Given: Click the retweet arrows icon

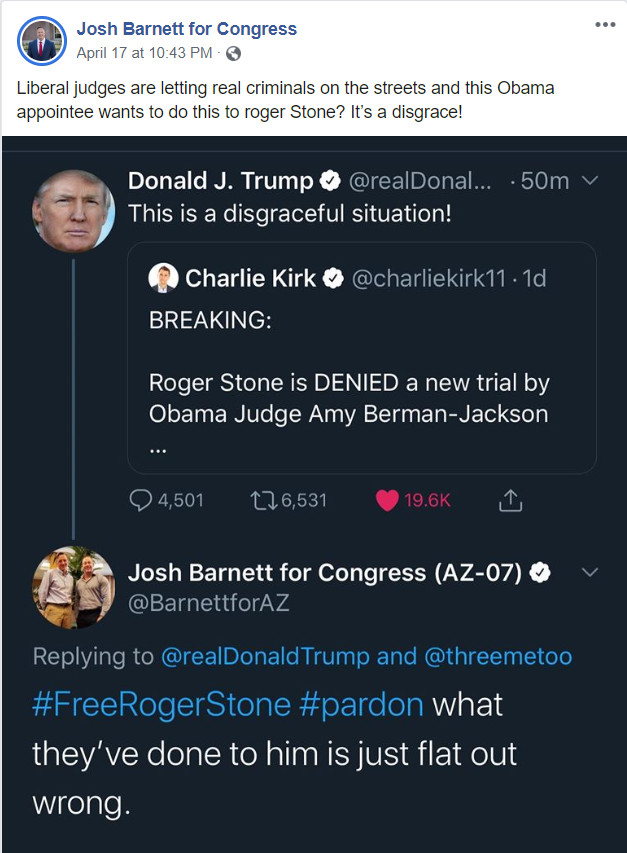Looking at the screenshot, I should pyautogui.click(x=259, y=500).
